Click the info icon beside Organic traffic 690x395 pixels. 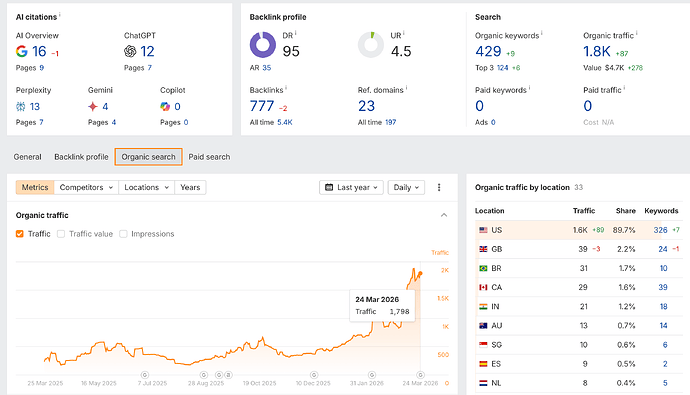click(636, 33)
